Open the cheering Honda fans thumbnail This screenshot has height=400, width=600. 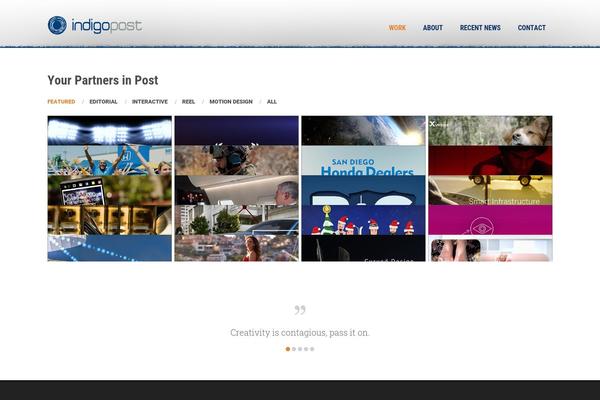point(110,160)
